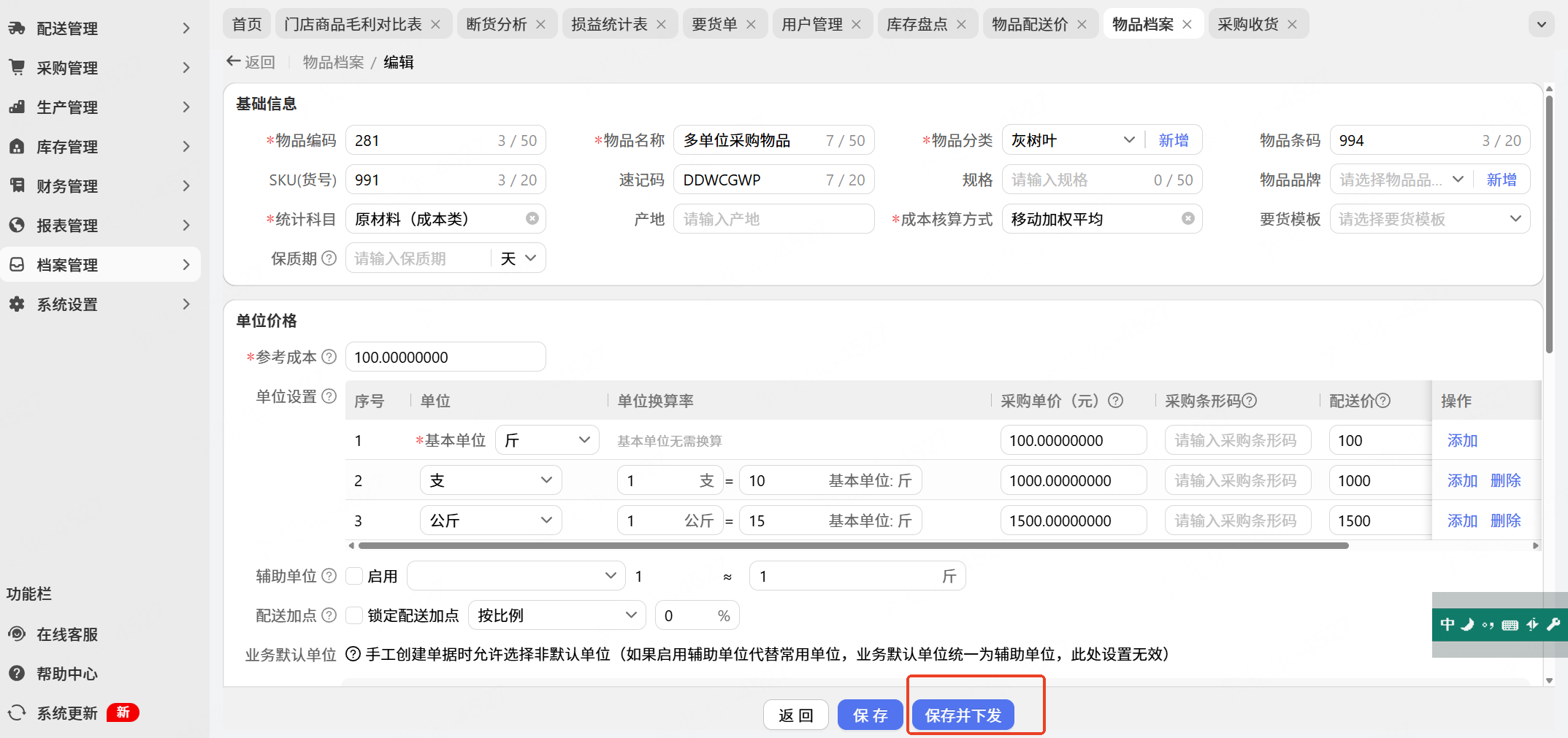Click the 返 回 button at bottom
Image resolution: width=1568 pixels, height=738 pixels.
tap(796, 715)
